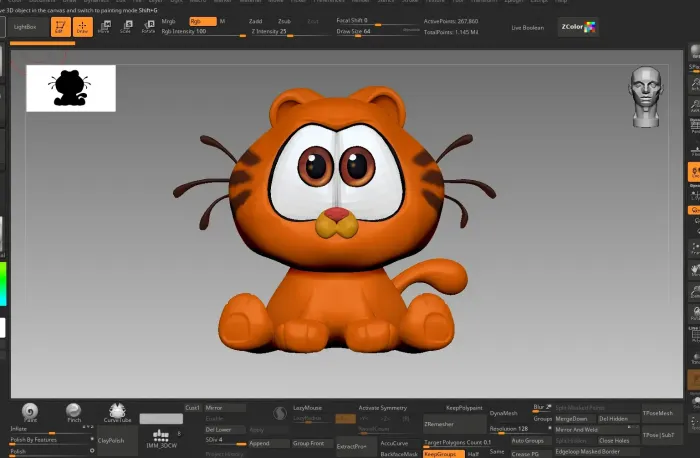Run ZRemesher

454,425
